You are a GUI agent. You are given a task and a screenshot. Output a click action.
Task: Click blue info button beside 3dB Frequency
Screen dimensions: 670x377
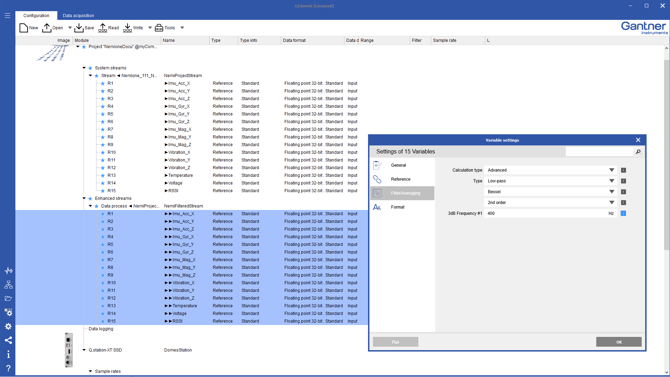623,213
